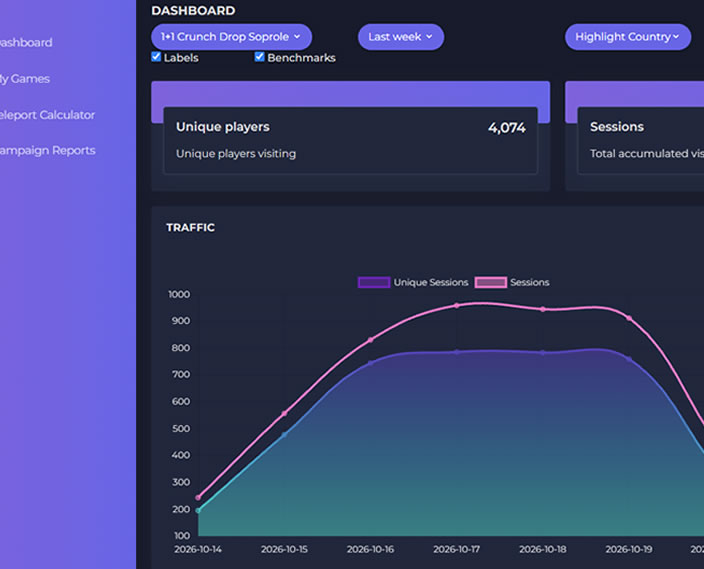Select the Sessions stat card
This screenshot has height=569, width=704.
pyautogui.click(x=641, y=141)
